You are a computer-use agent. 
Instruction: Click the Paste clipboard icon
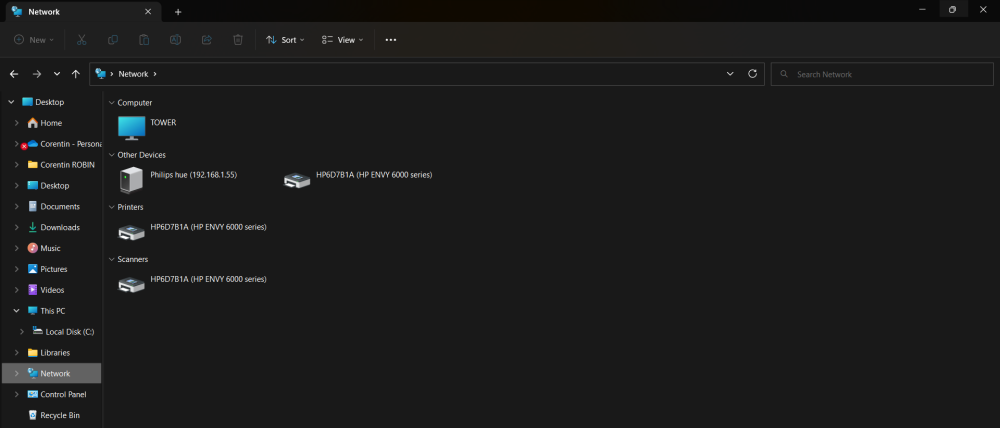144,40
